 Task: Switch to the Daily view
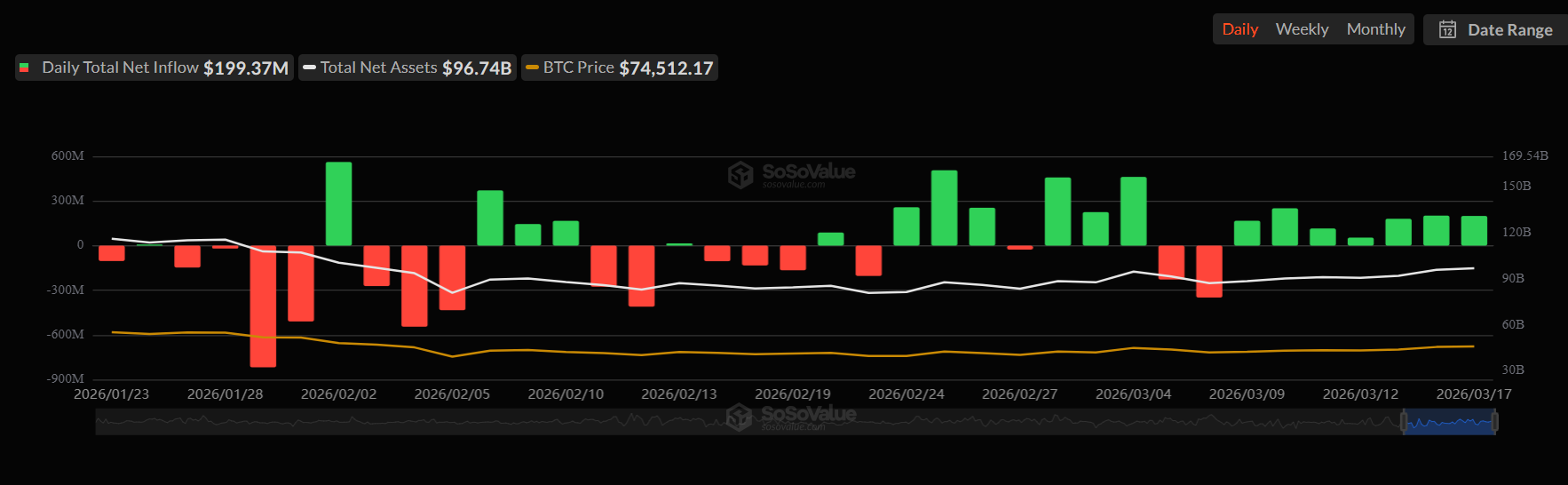1239,29
